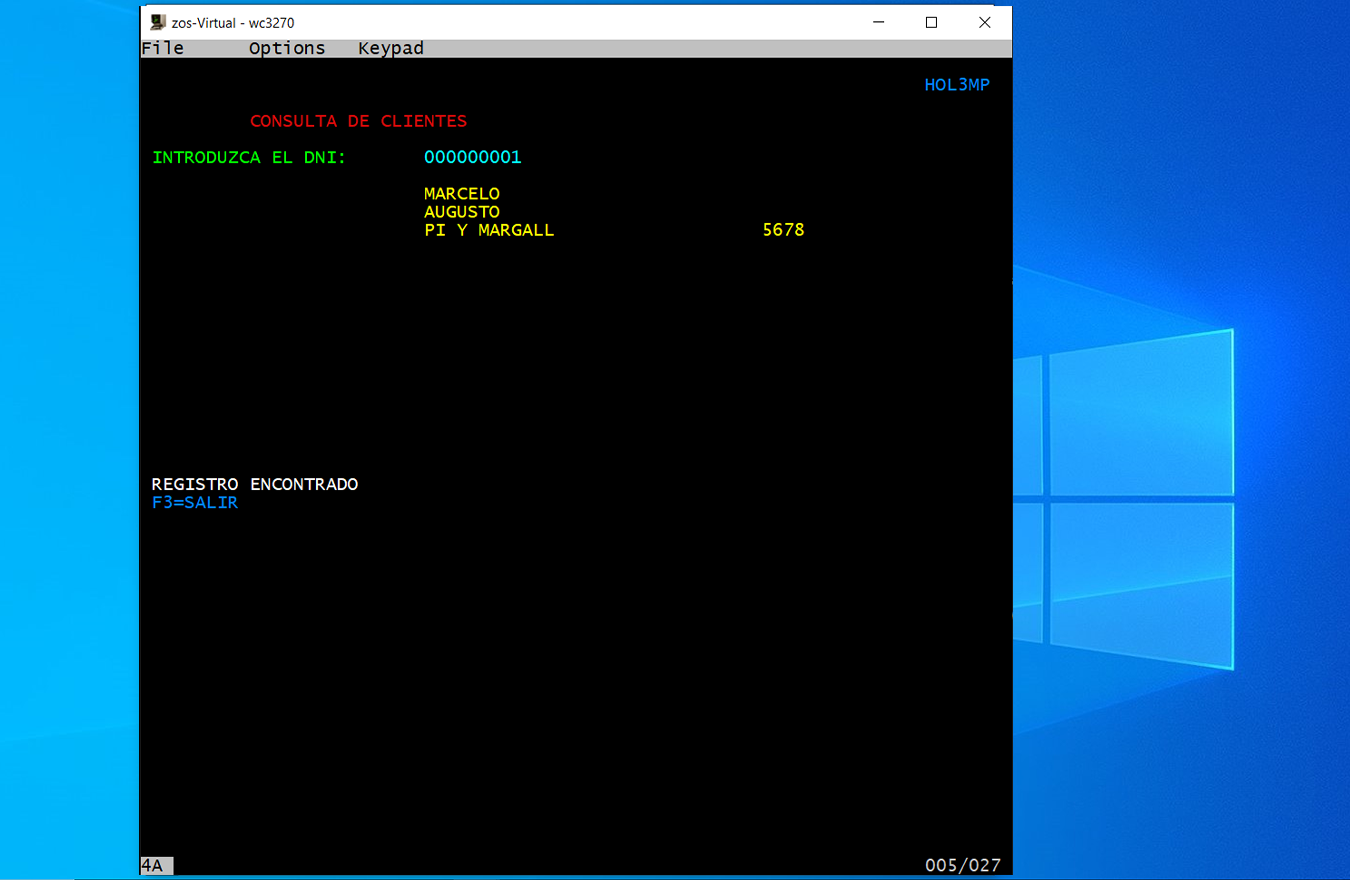Screen dimensions: 1350x880
Task: Click the MARCELO name field
Action: (x=461, y=193)
